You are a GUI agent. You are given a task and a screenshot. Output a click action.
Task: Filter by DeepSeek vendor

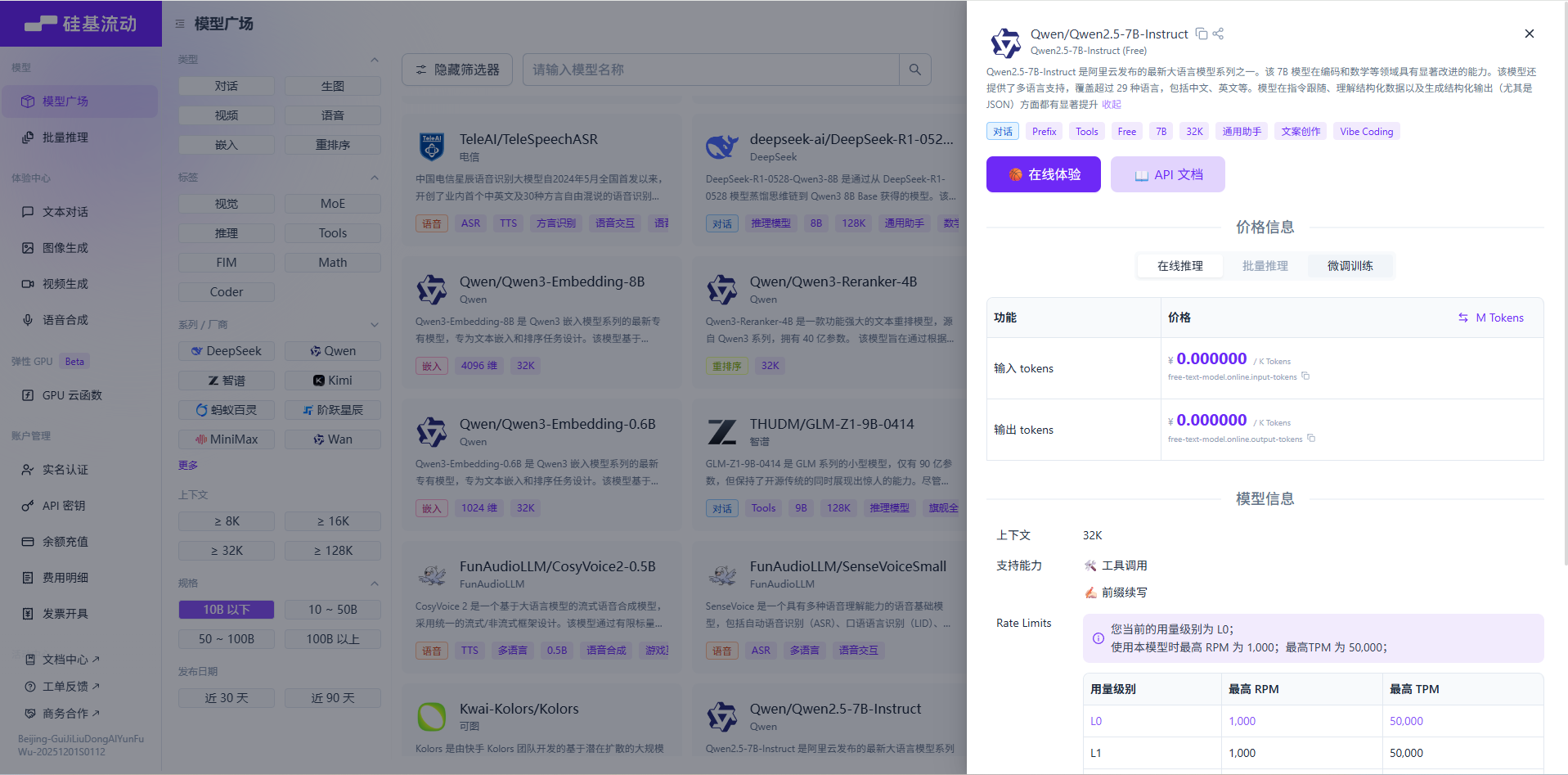point(227,351)
